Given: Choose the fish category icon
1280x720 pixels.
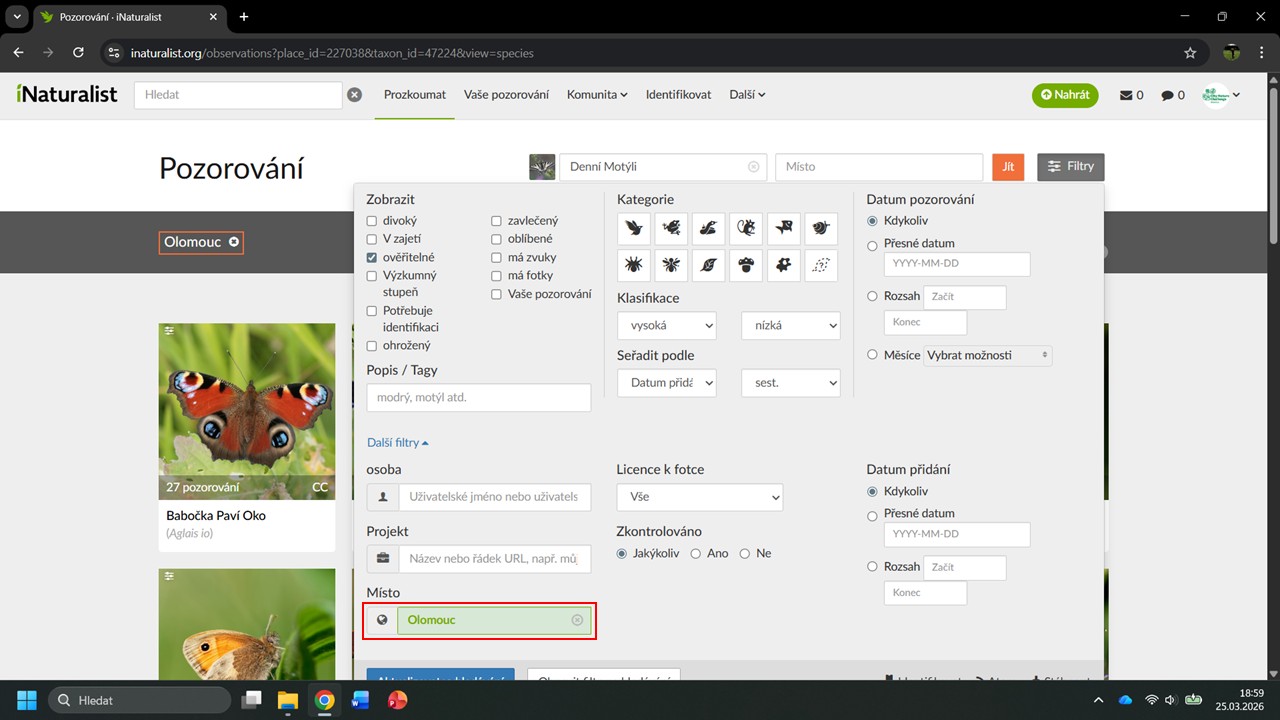Looking at the screenshot, I should 783,229.
